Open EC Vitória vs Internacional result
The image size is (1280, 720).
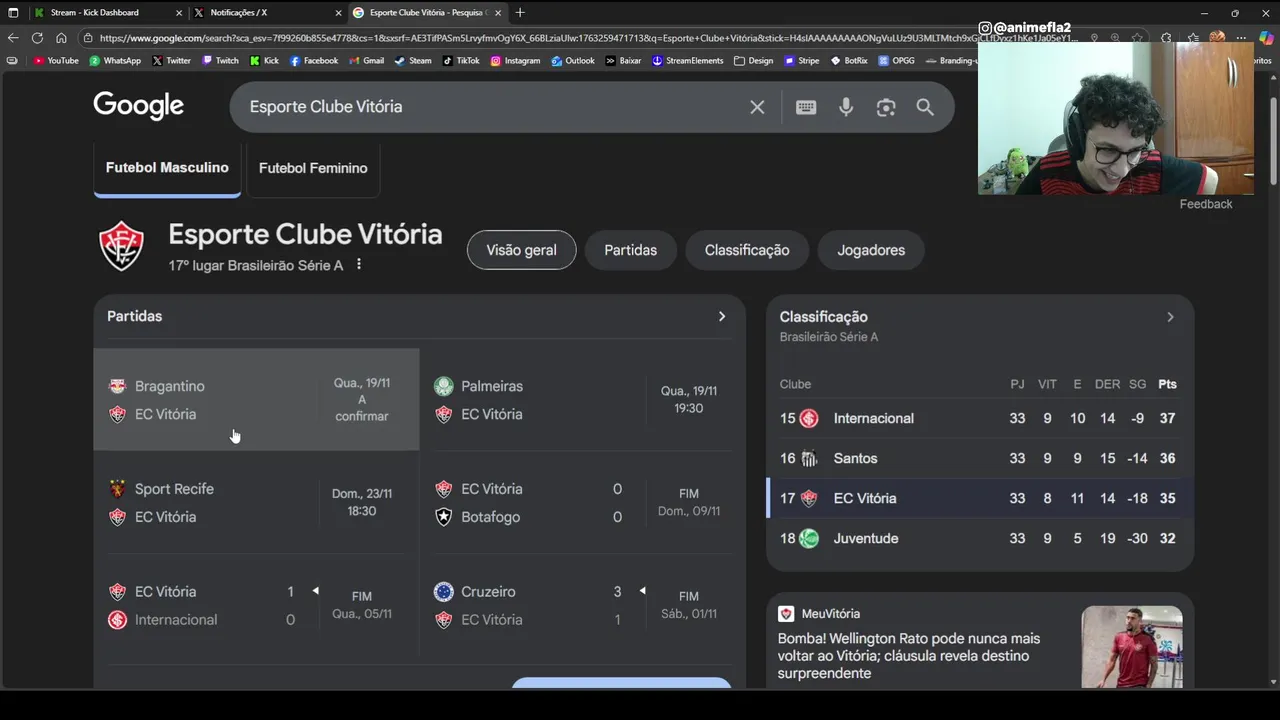point(256,605)
